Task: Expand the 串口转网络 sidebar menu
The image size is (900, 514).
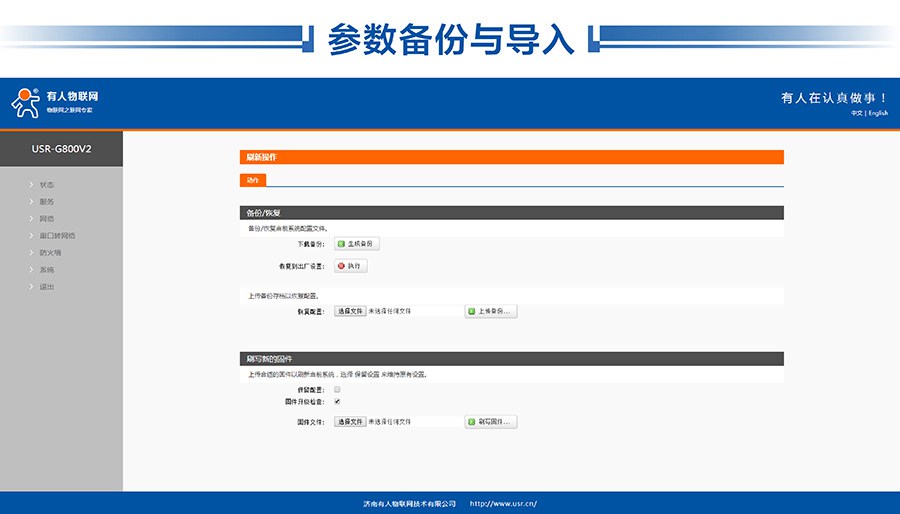Action: pos(56,236)
